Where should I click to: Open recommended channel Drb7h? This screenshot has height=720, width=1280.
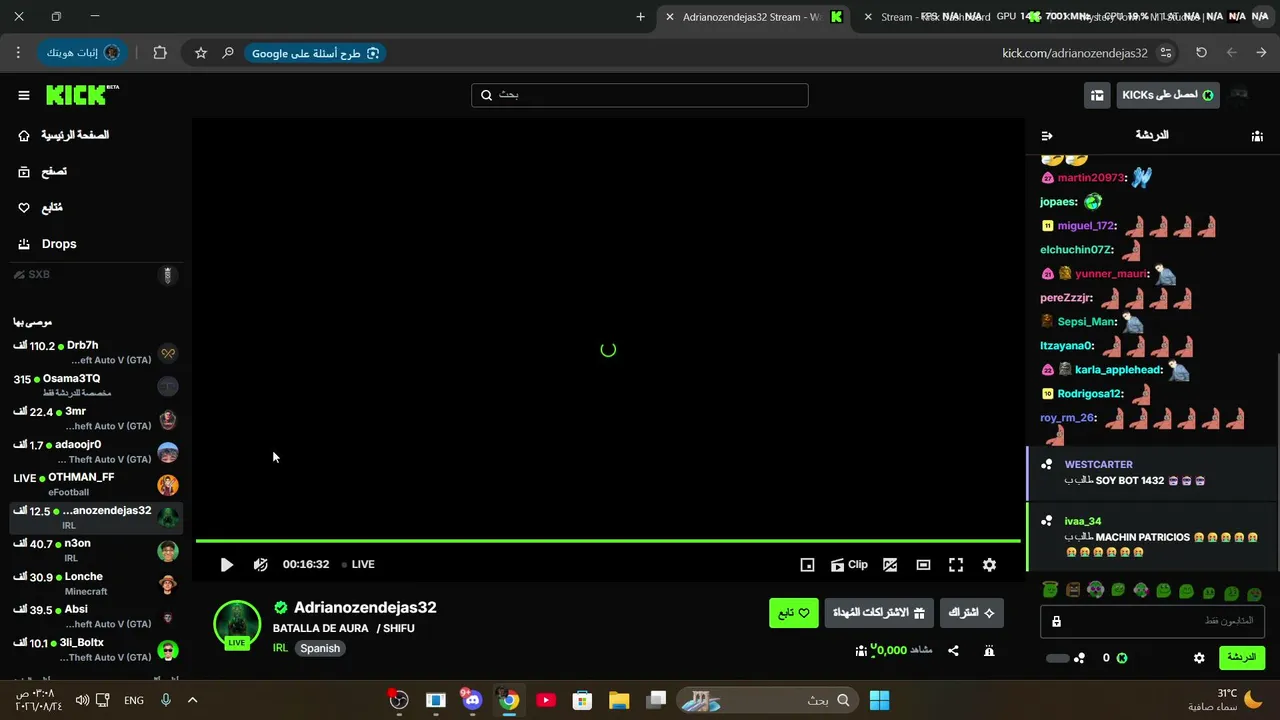[96, 353]
